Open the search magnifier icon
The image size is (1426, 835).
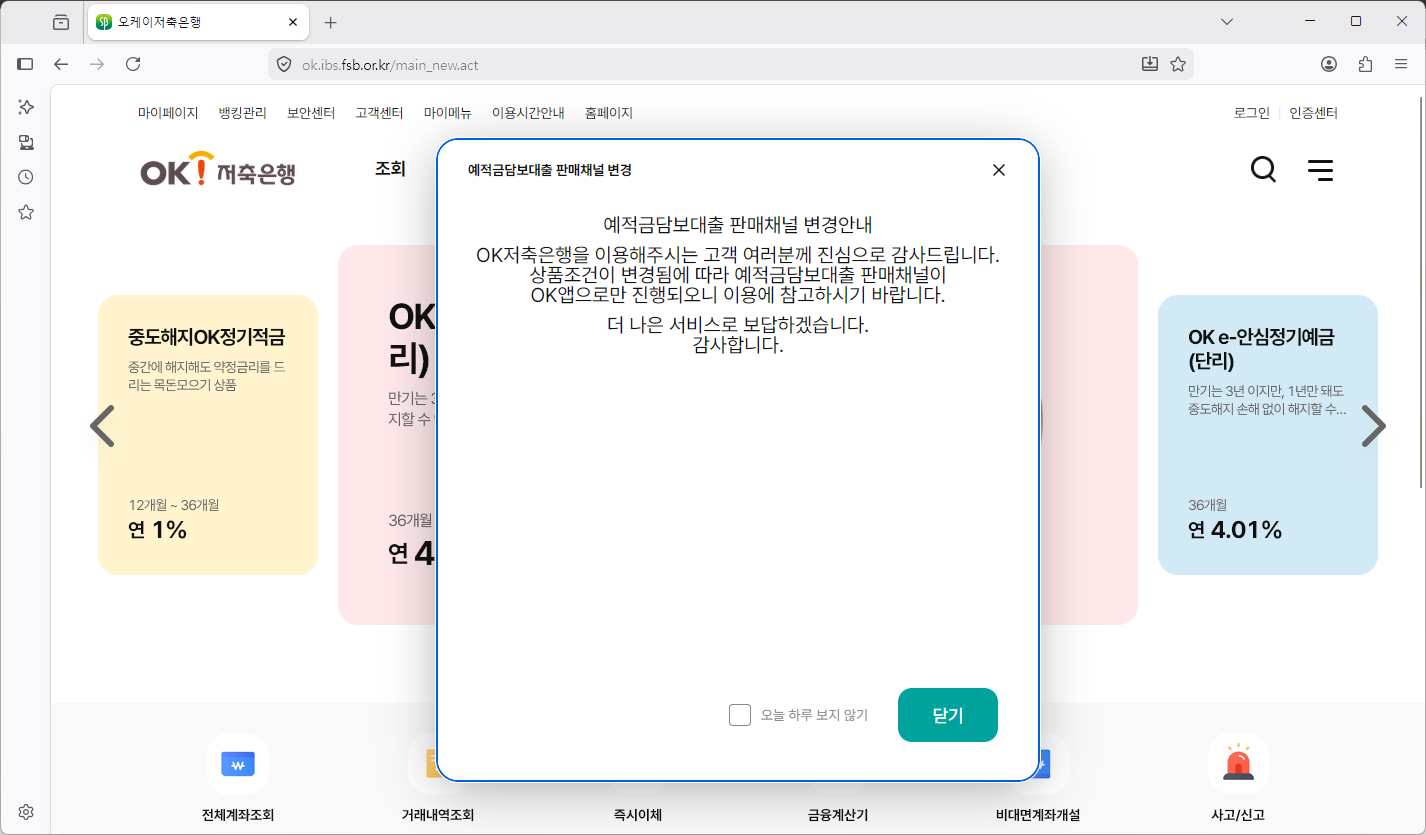(x=1263, y=169)
